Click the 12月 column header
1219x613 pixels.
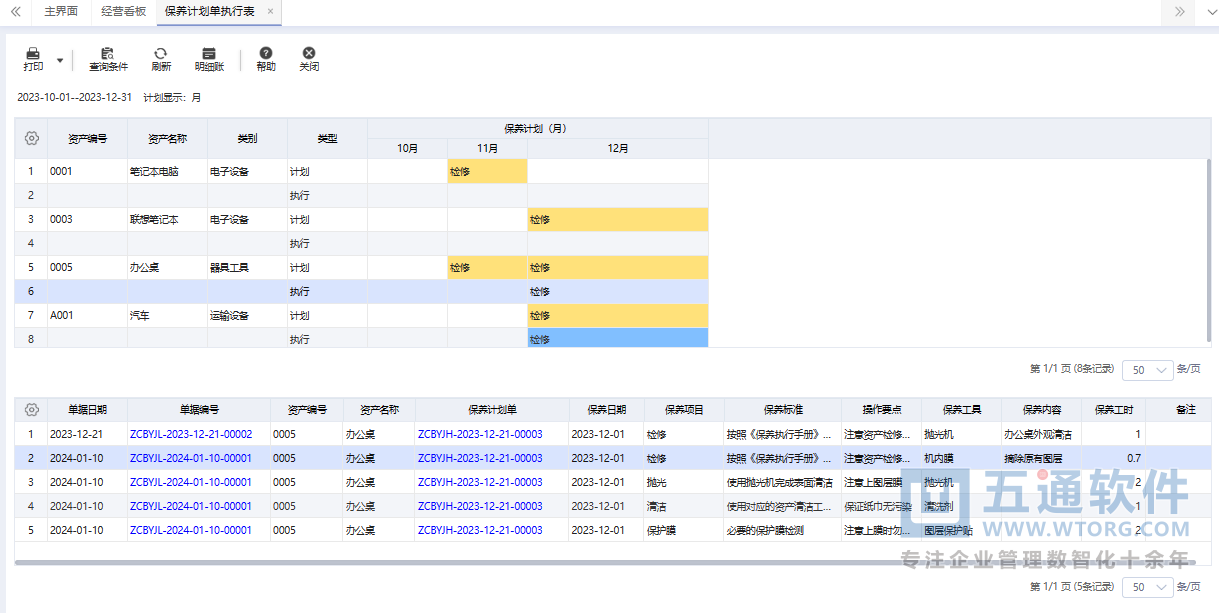pos(618,148)
